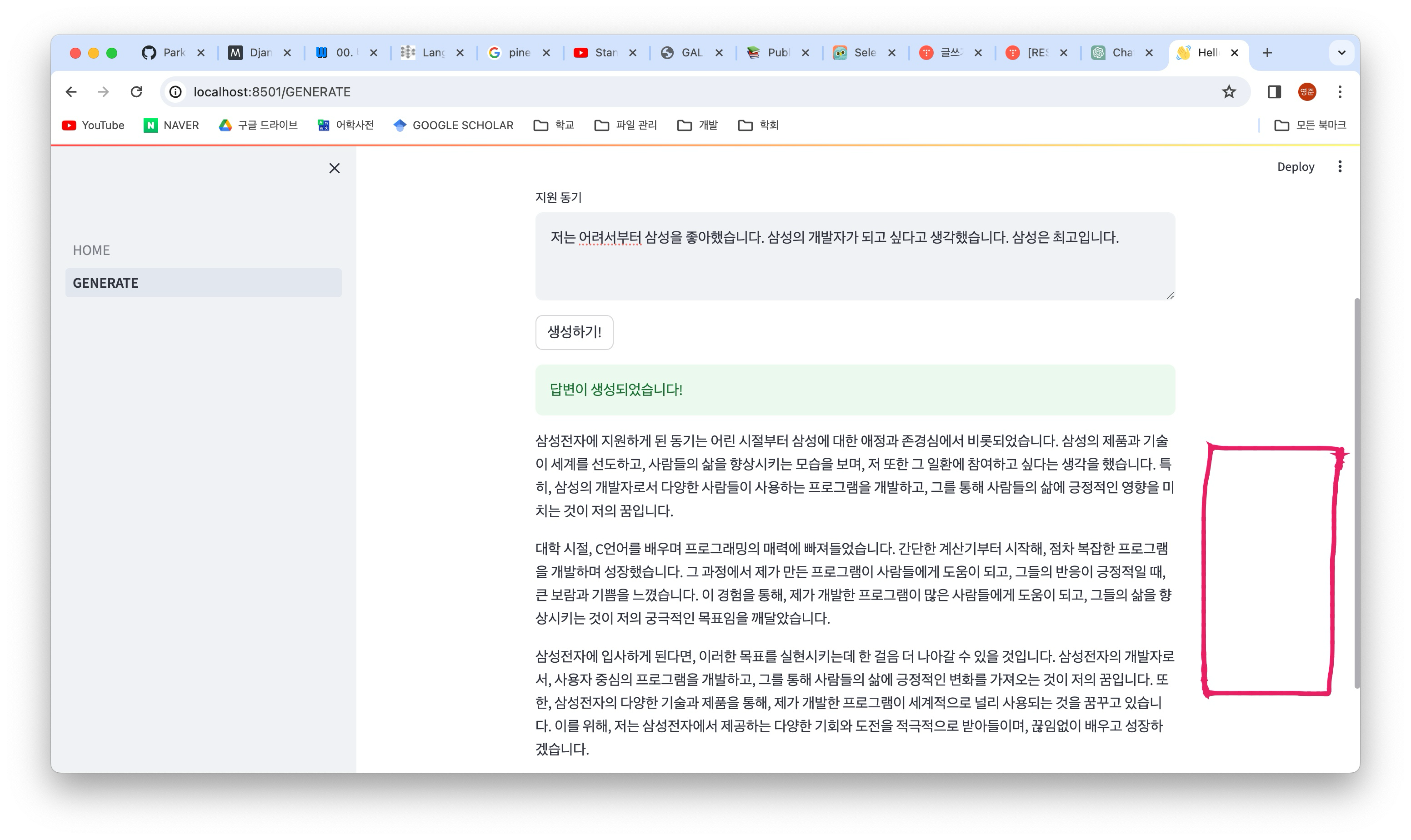
Task: Expand the 학회 bookmark folder
Action: (x=758, y=125)
